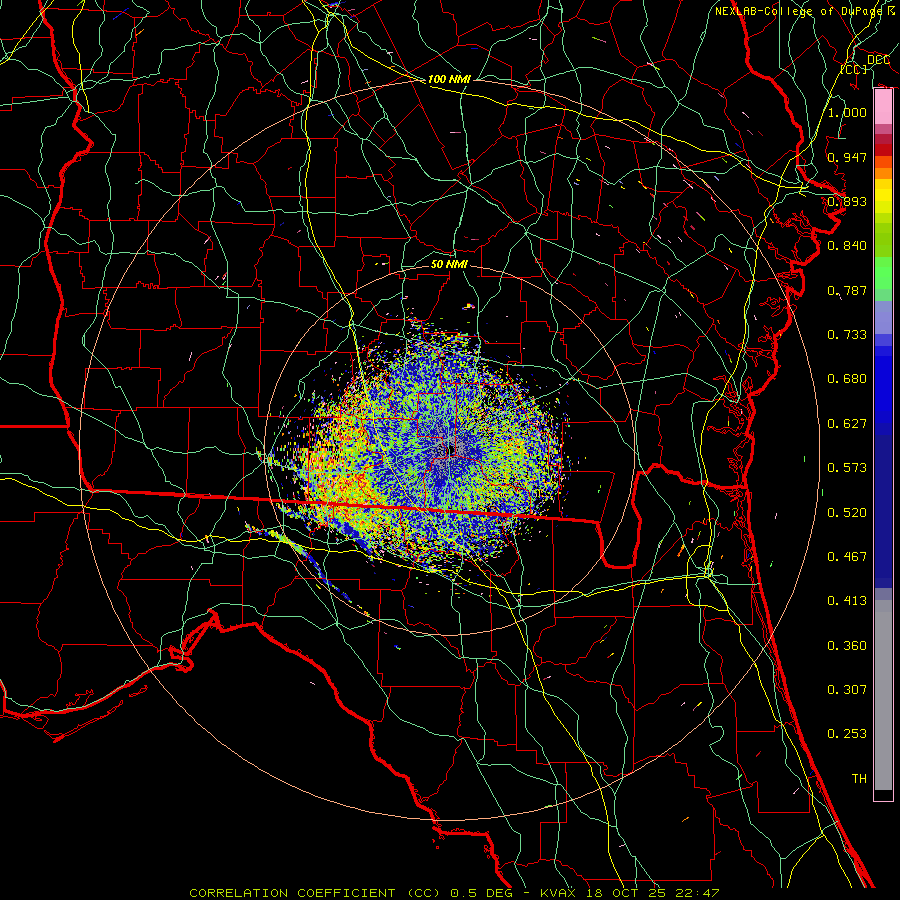Click the 22:47 timestamp in caption
Image resolution: width=900 pixels, height=900 pixels.
click(698, 893)
